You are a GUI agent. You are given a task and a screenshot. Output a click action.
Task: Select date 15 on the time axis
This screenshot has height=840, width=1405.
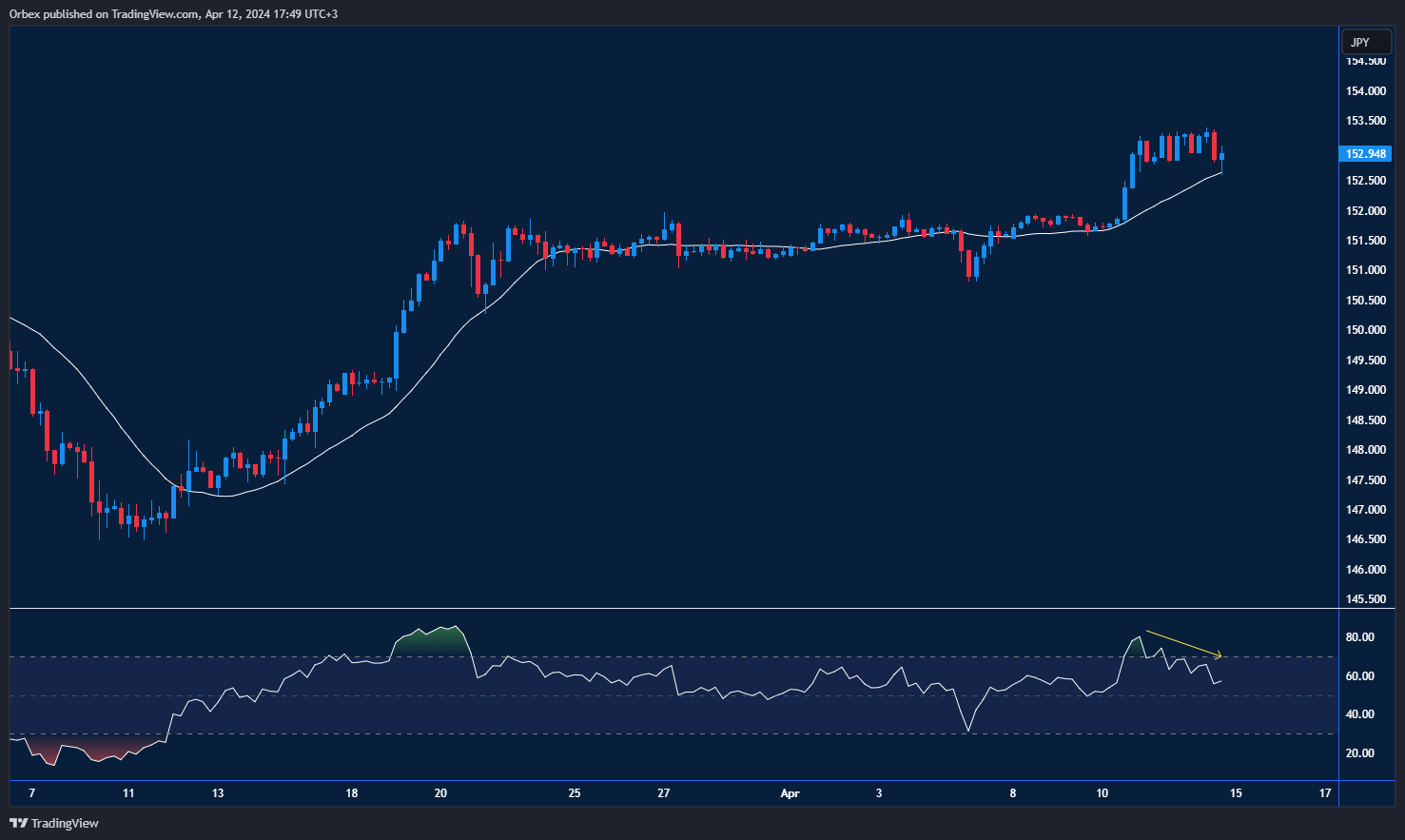point(1236,793)
